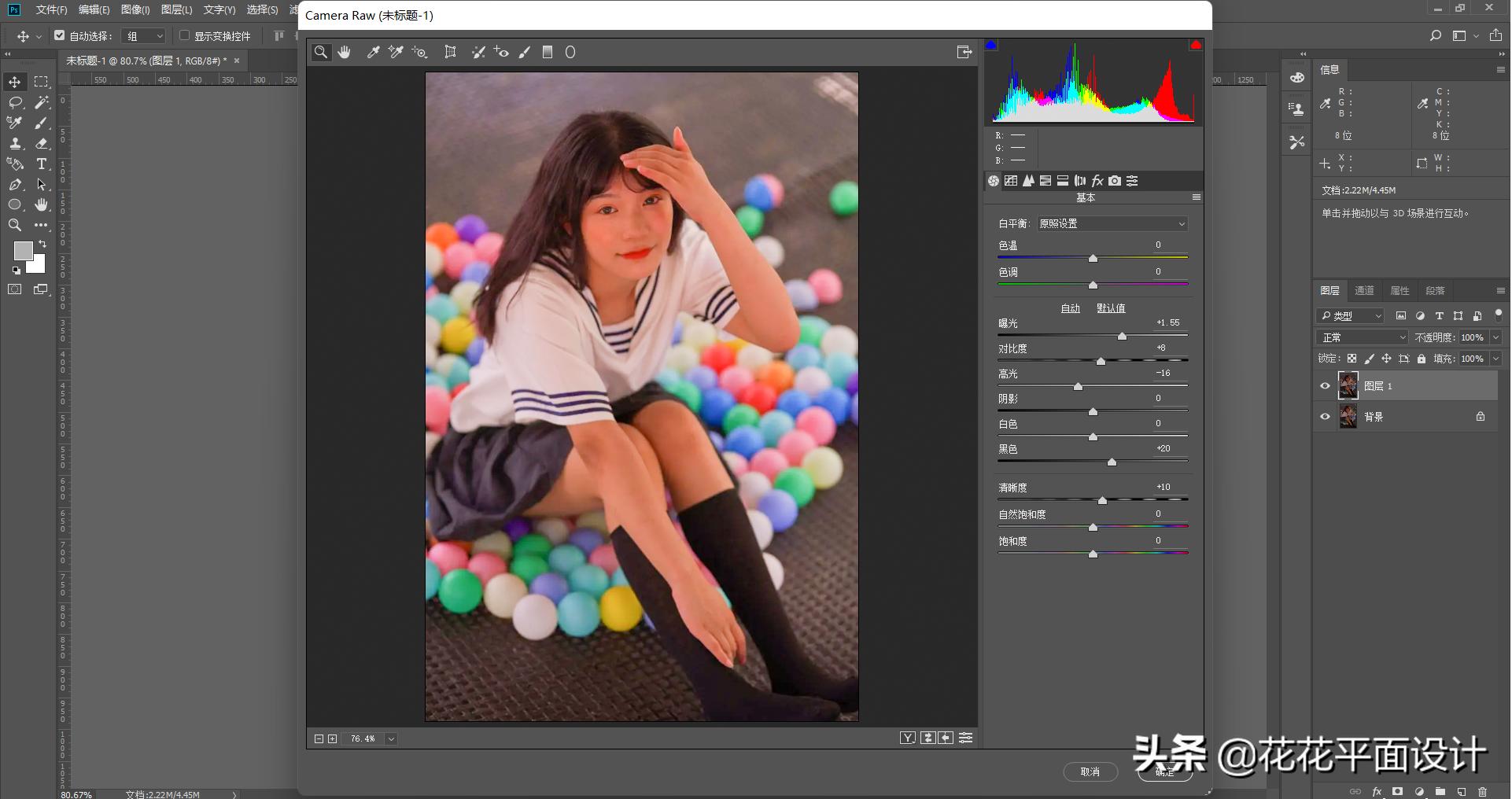Enable the 显示变换控件 checkbox
This screenshot has height=799, width=1512.
coord(185,35)
